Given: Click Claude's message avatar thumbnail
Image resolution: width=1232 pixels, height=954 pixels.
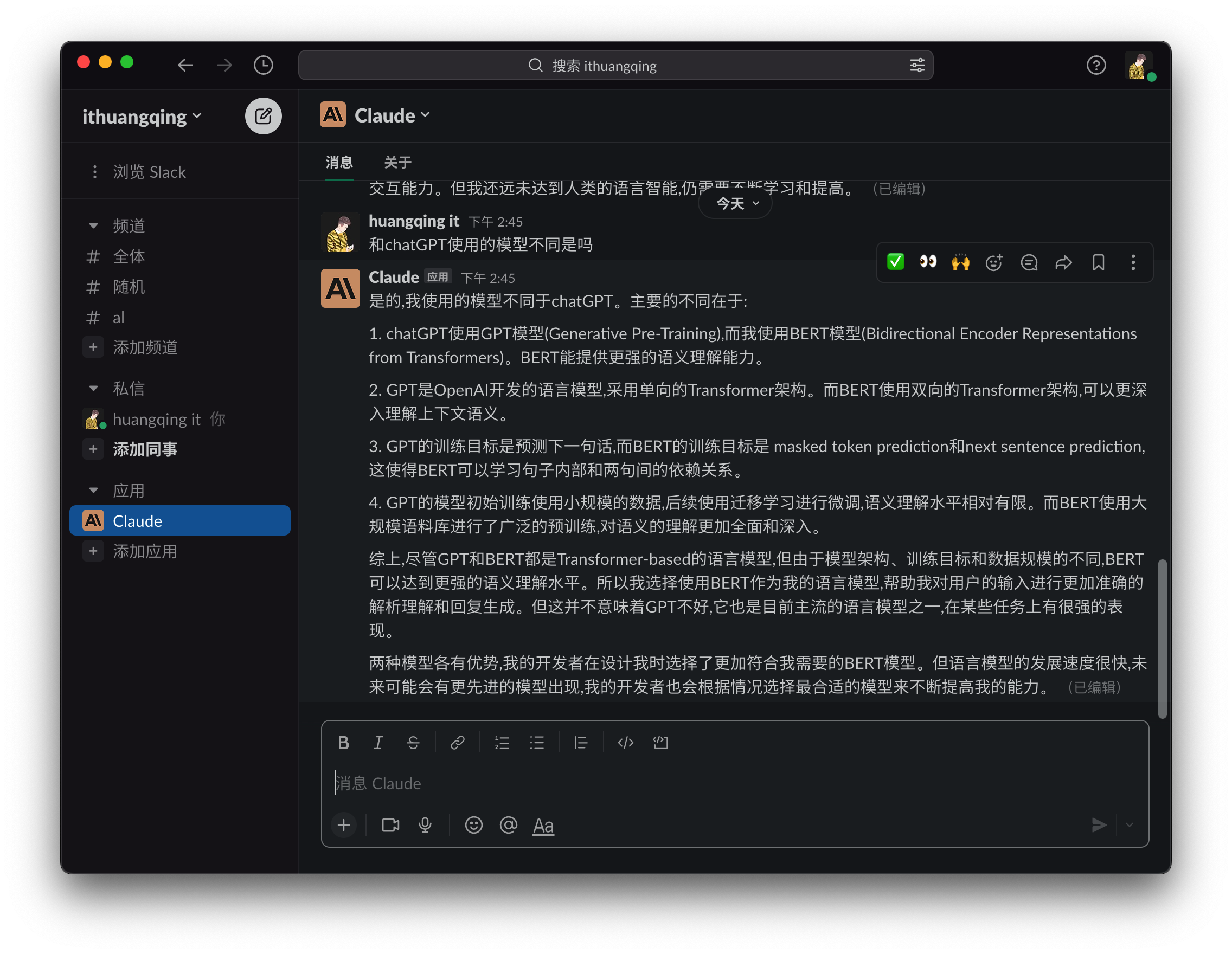Looking at the screenshot, I should 340,288.
